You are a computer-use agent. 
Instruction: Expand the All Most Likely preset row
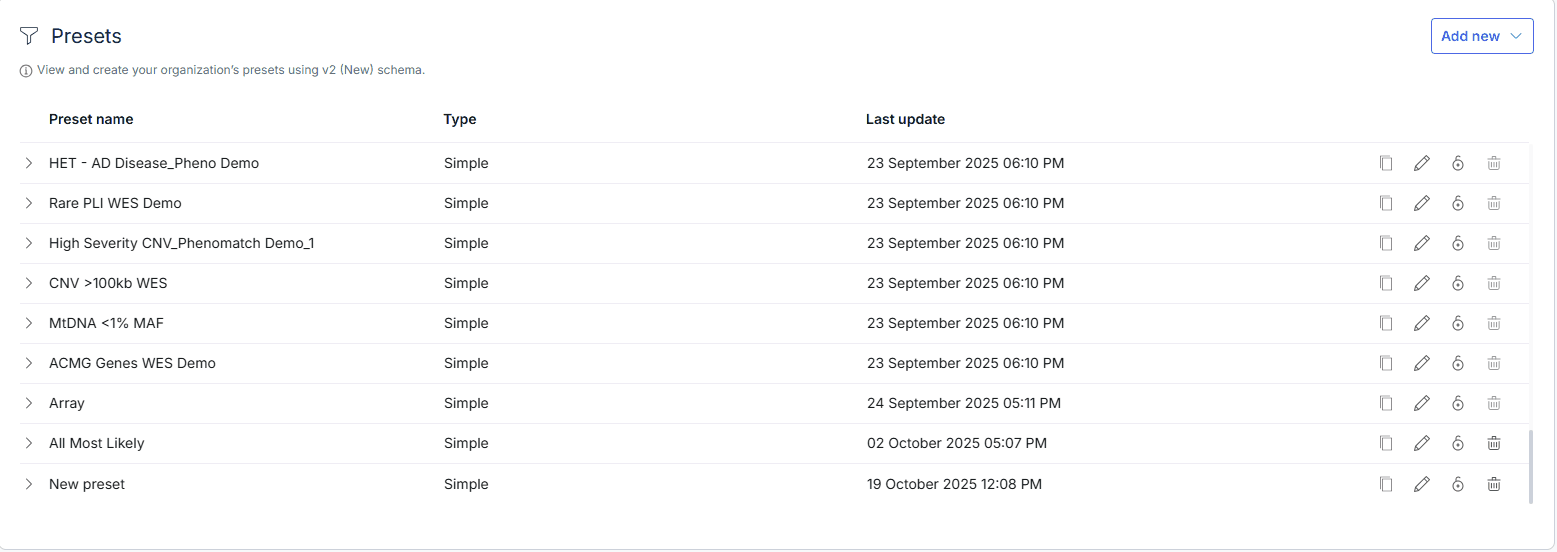tap(29, 443)
